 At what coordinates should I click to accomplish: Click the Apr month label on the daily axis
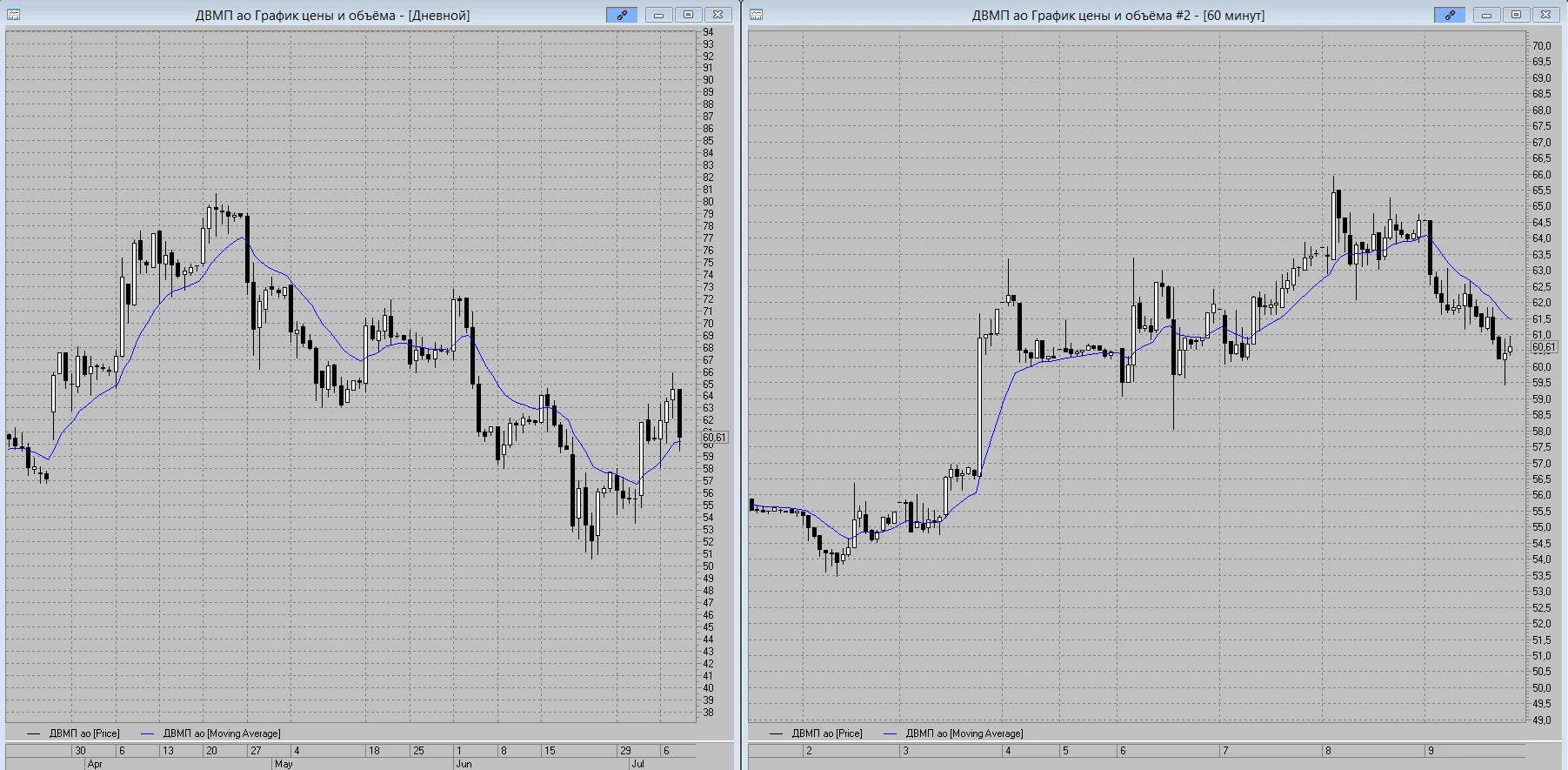[x=95, y=764]
